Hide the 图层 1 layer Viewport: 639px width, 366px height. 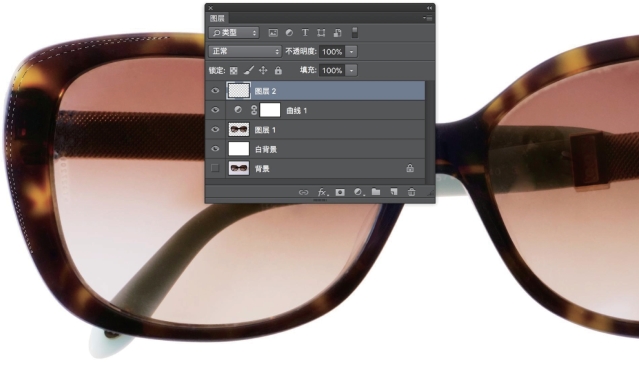click(x=215, y=130)
